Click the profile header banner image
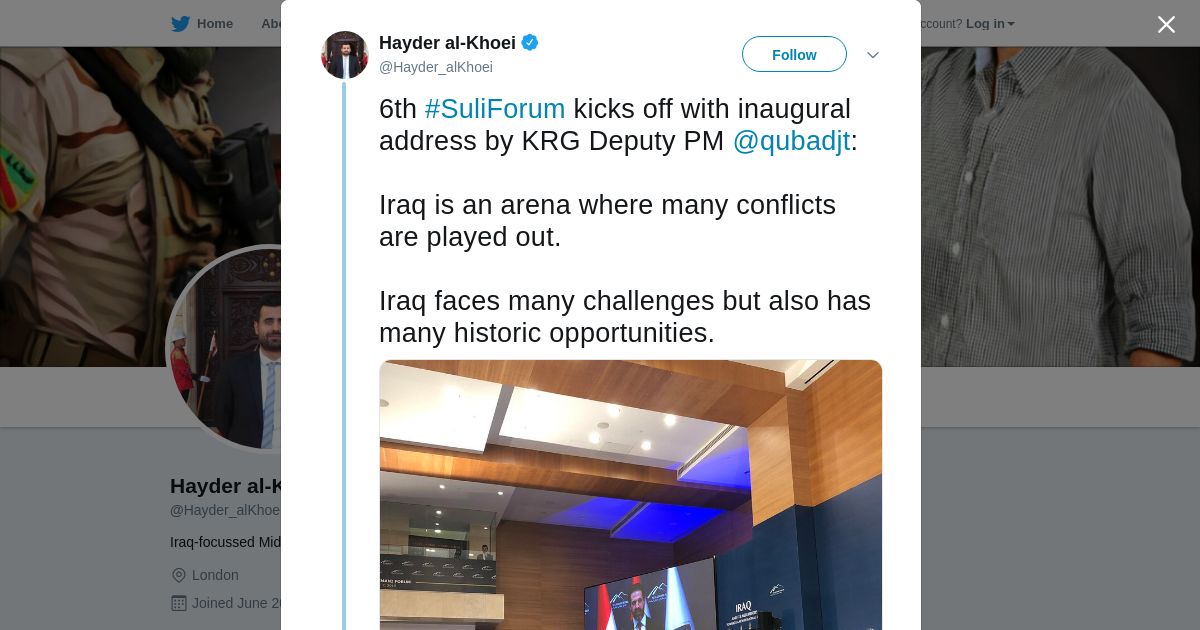The image size is (1200, 630). click(x=1050, y=200)
